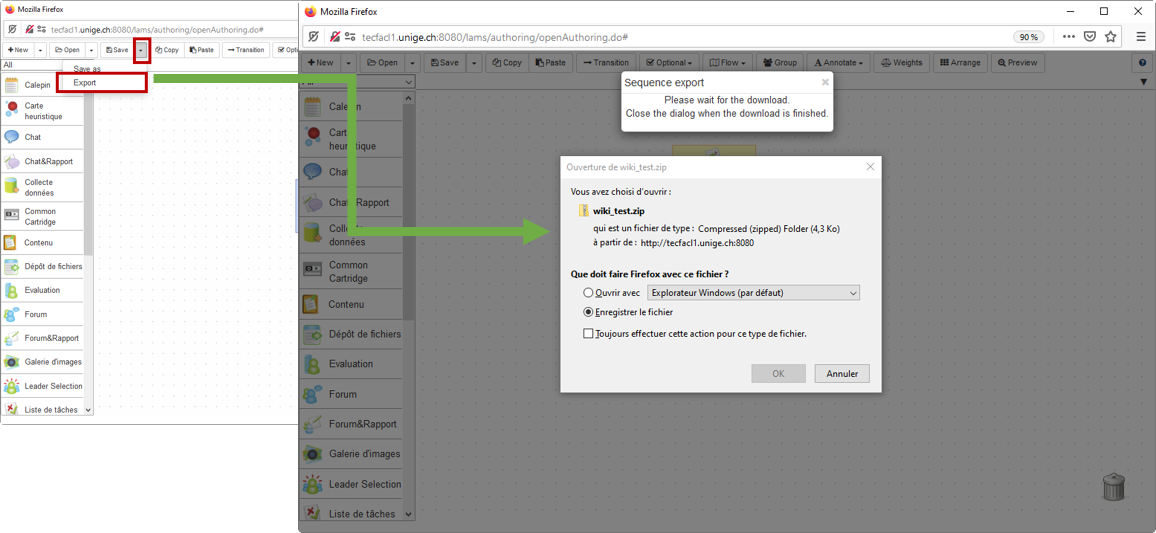Select the 'Ouvrir avec' radio option

point(588,293)
